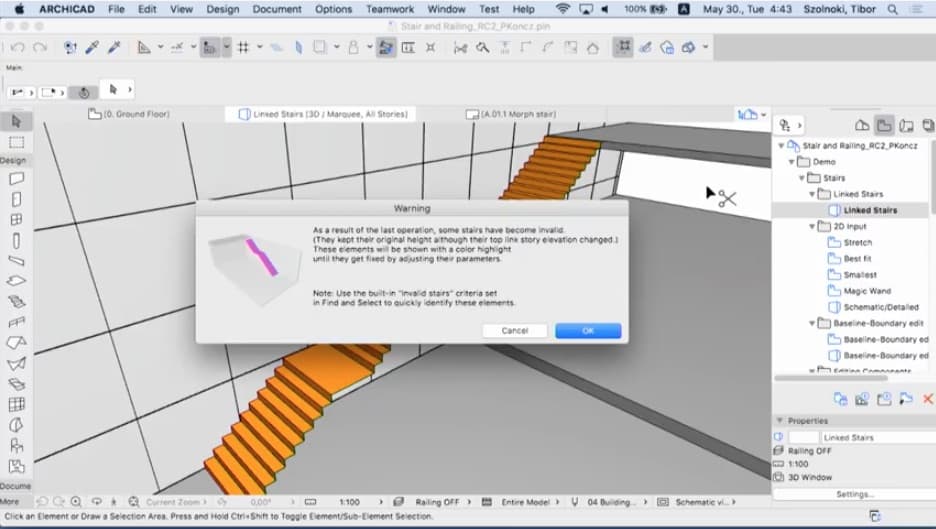Image resolution: width=936 pixels, height=529 pixels.
Task: Select the Arrow tool in toolbox
Action: click(16, 121)
